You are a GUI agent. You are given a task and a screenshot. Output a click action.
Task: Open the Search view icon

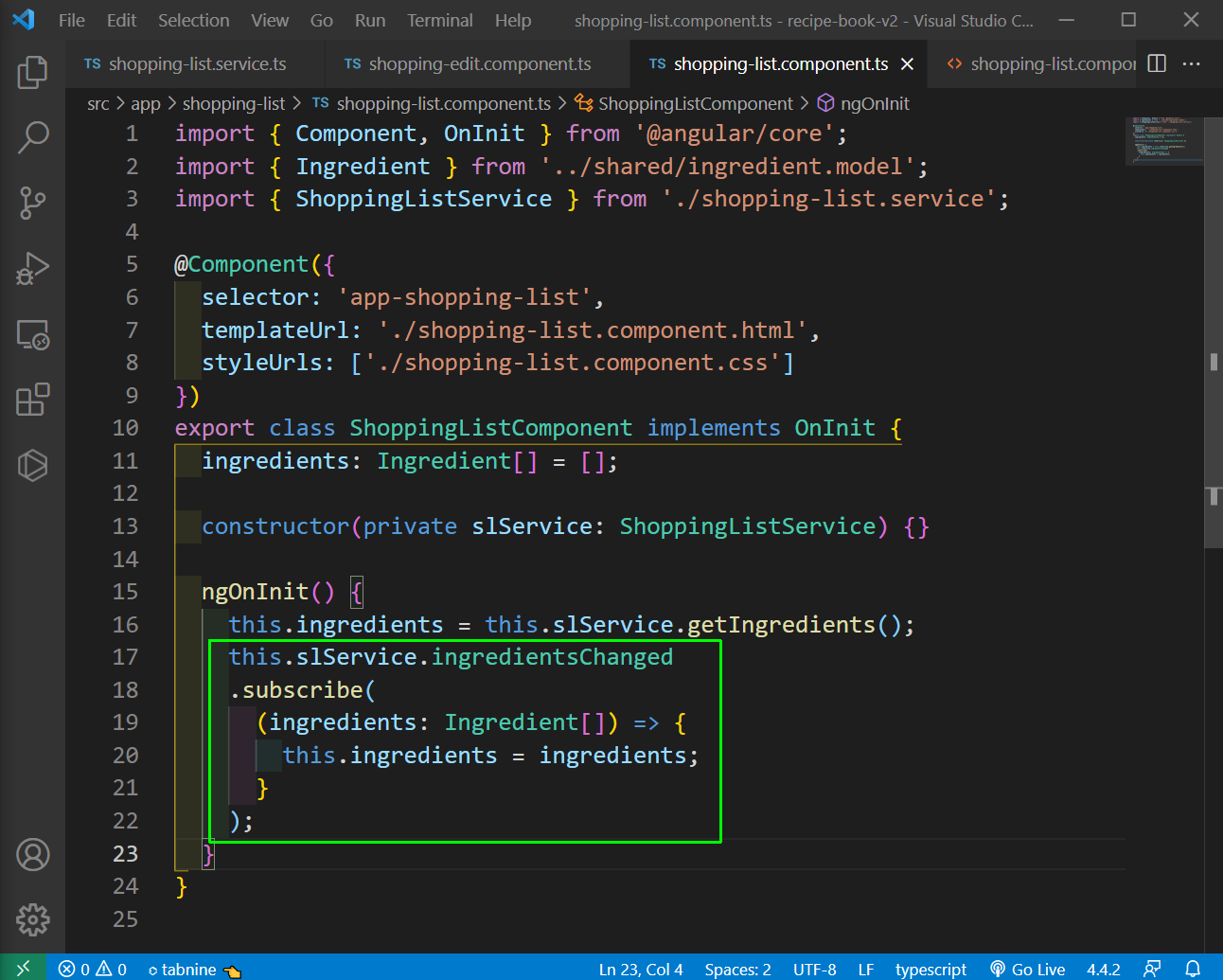click(x=32, y=137)
